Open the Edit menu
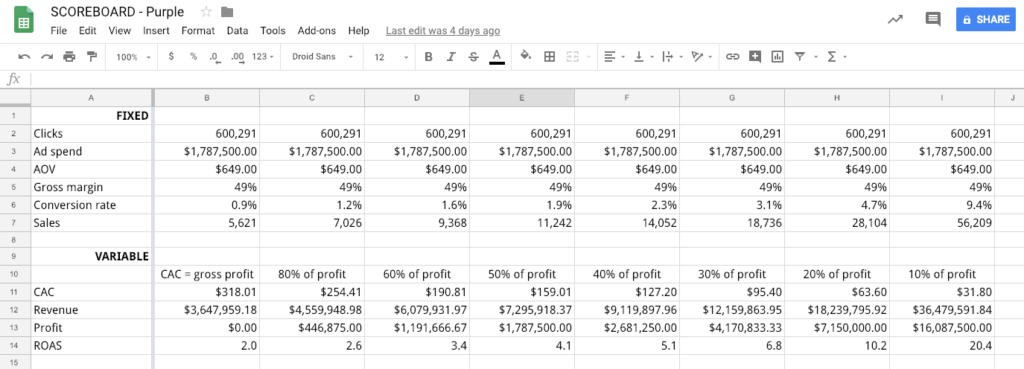 (x=88, y=31)
